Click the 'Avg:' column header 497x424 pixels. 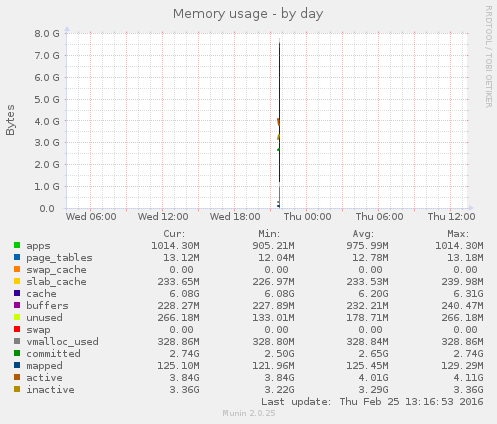(363, 234)
